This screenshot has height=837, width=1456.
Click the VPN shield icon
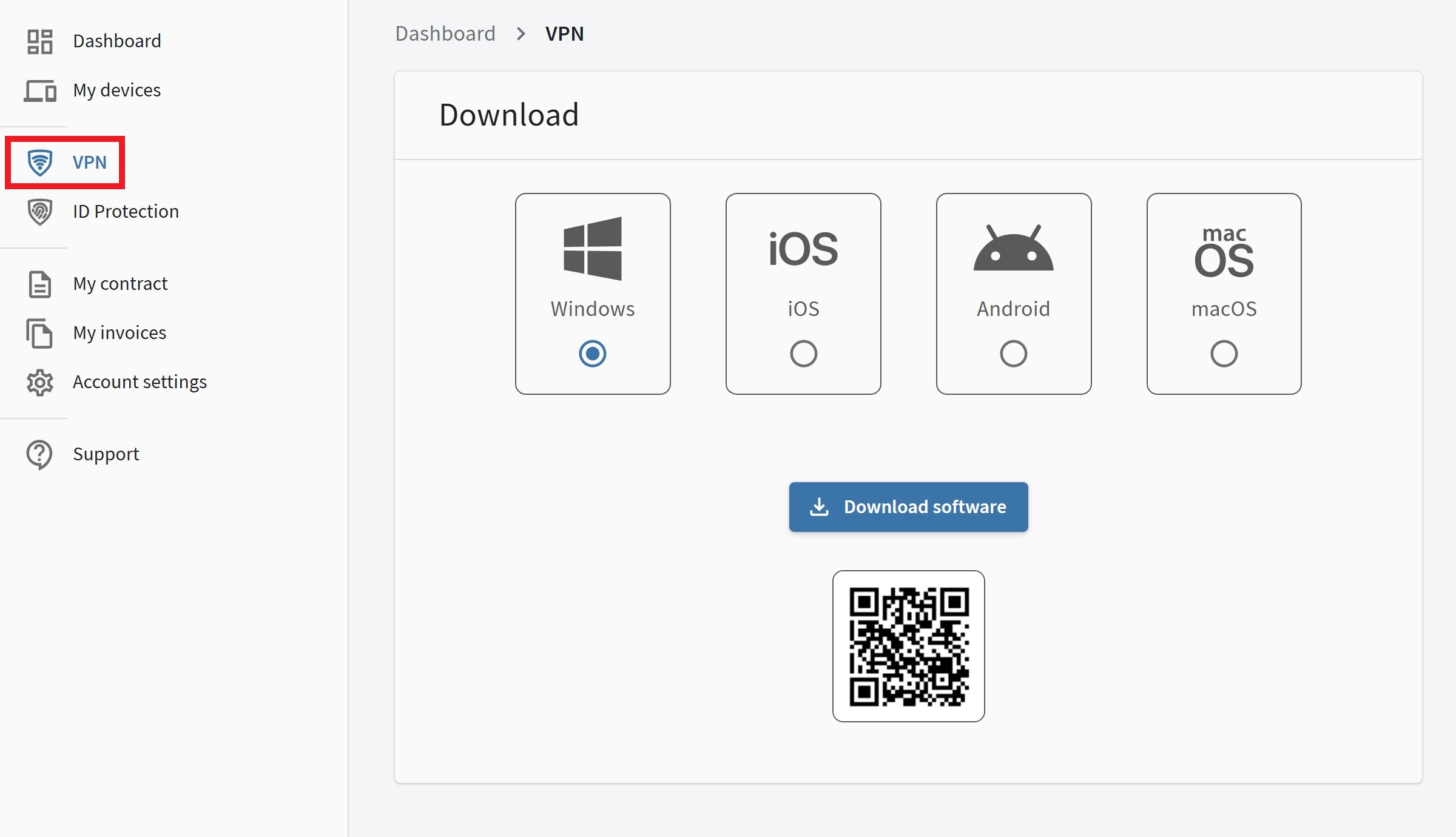point(40,163)
